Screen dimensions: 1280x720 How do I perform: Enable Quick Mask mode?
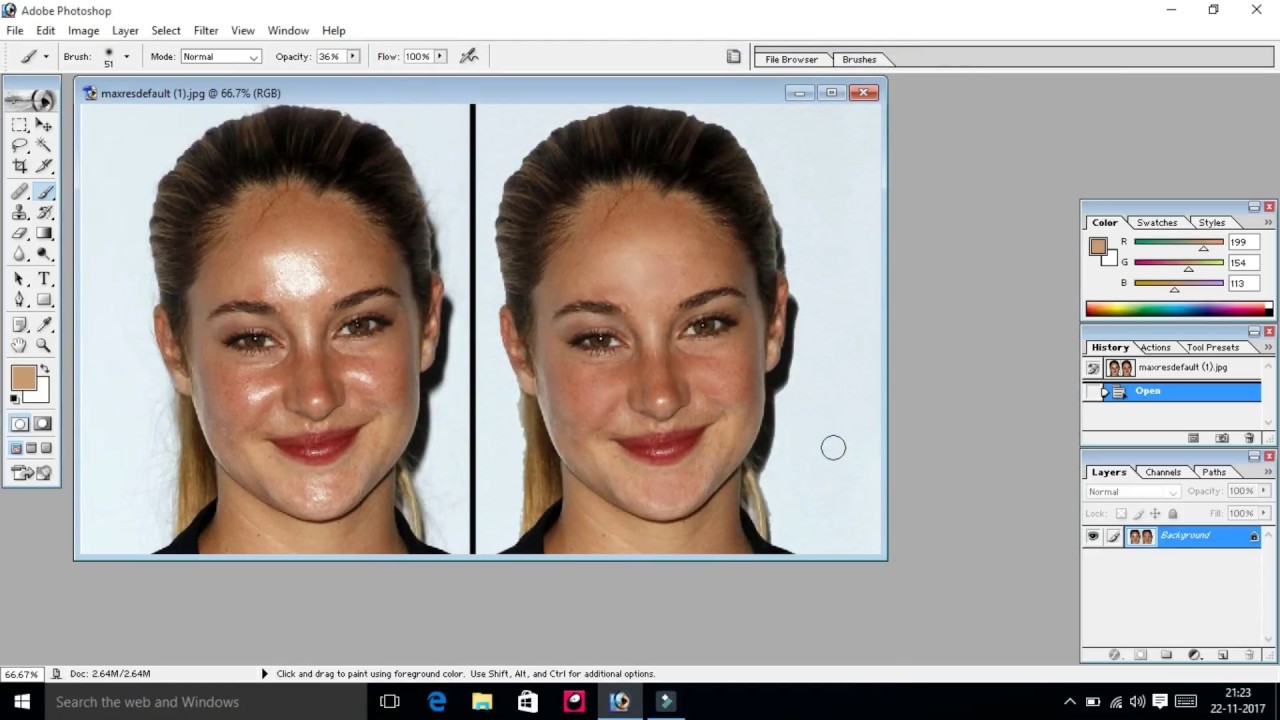click(44, 424)
